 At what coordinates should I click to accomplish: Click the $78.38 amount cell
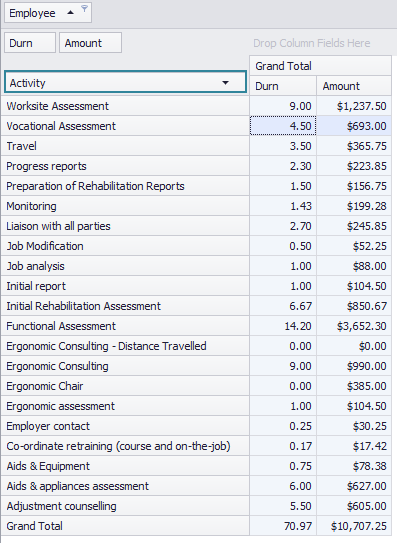click(354, 466)
